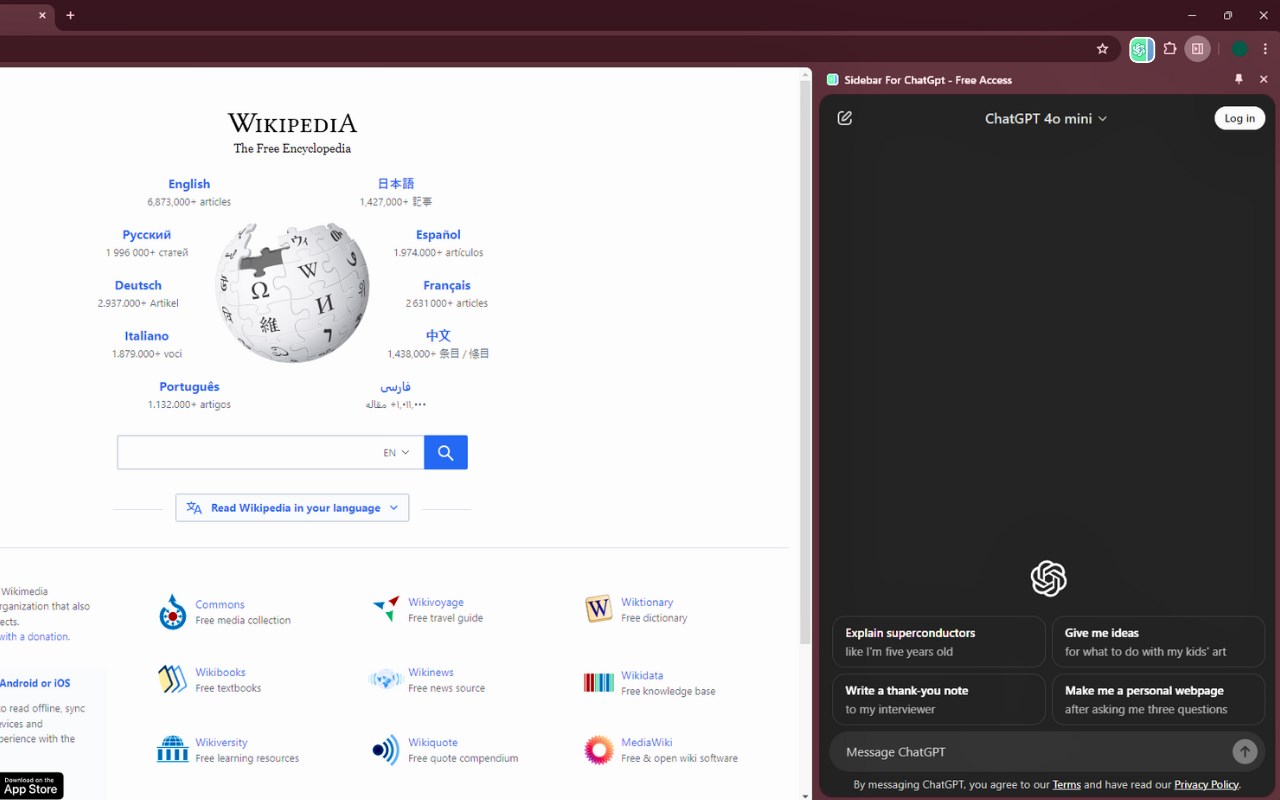Open Chinese 中文 Wikipedia link

coord(438,336)
